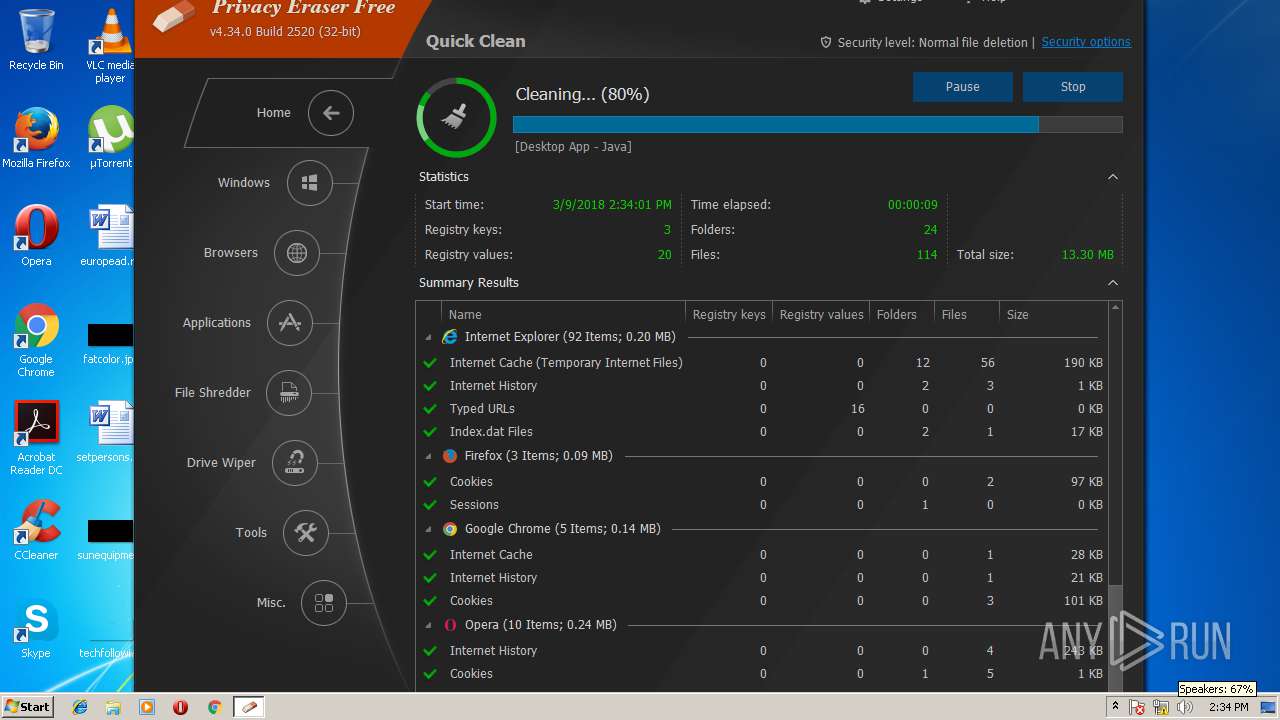Viewport: 1280px width, 720px height.
Task: Open Skype desktop shortcut
Action: 36,628
